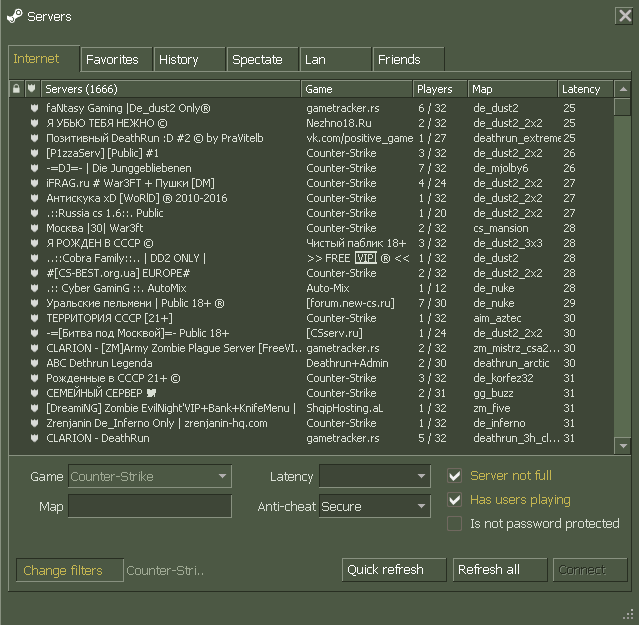Click the Refresh all button
This screenshot has width=639, height=625.
pyautogui.click(x=500, y=570)
